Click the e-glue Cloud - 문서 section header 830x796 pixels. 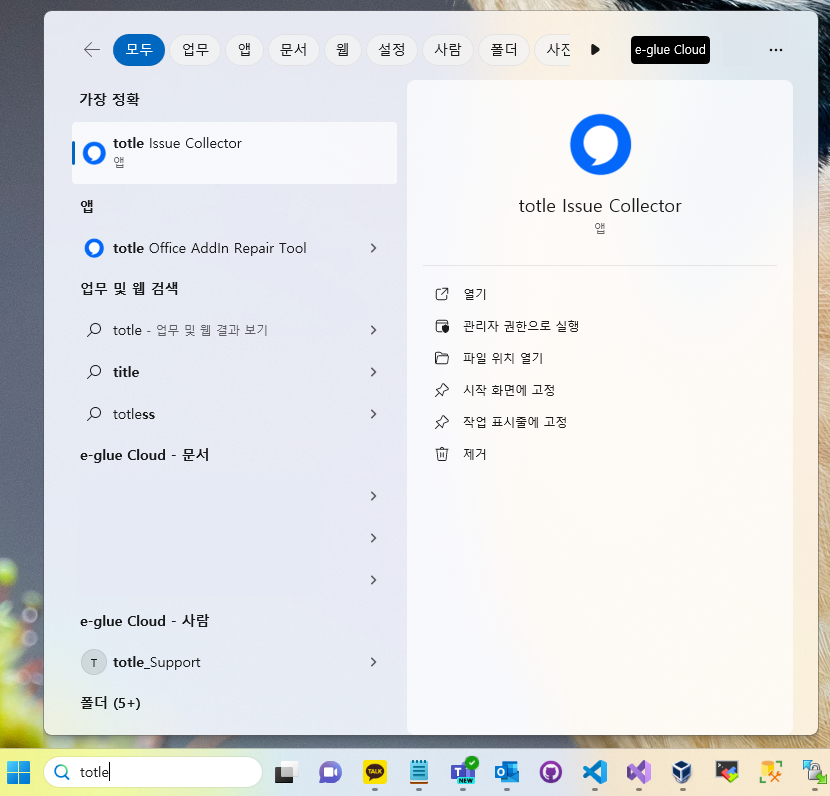(145, 455)
